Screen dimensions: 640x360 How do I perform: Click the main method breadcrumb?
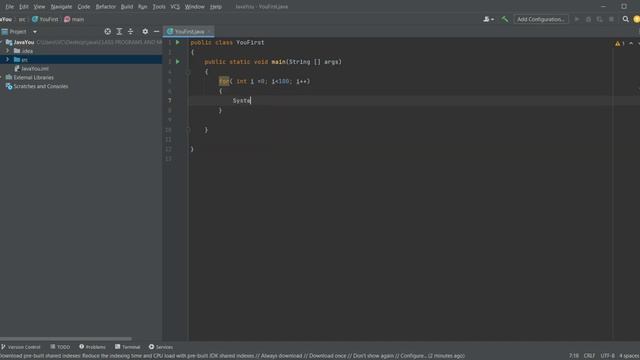tap(74, 19)
